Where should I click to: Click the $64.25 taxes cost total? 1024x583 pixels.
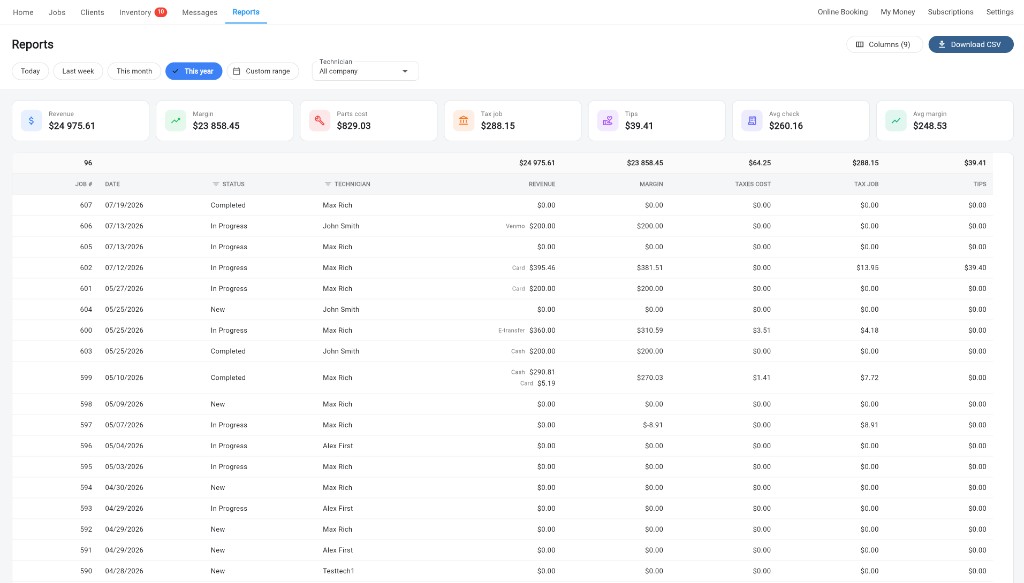(760, 163)
